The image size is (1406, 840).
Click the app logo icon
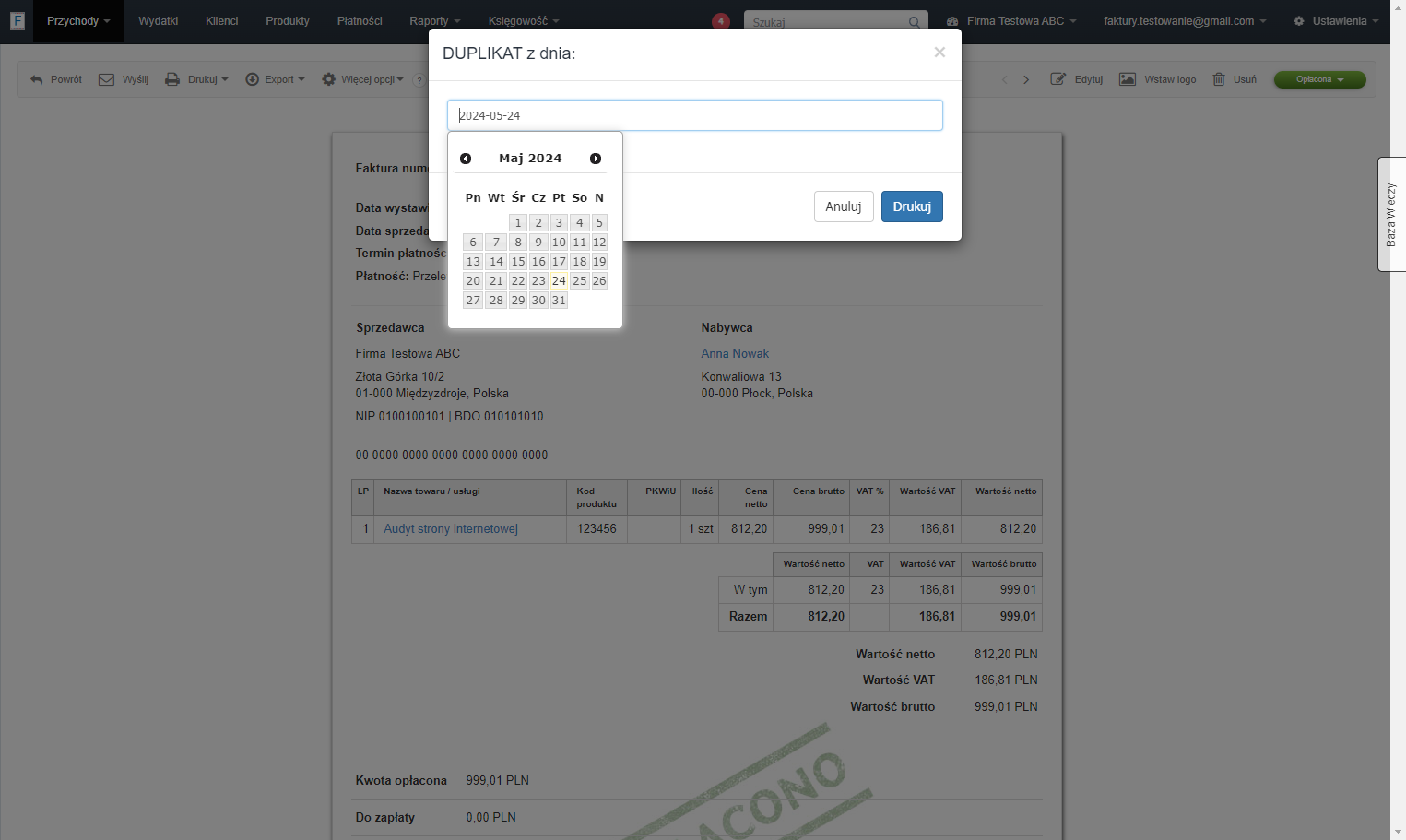click(x=17, y=20)
